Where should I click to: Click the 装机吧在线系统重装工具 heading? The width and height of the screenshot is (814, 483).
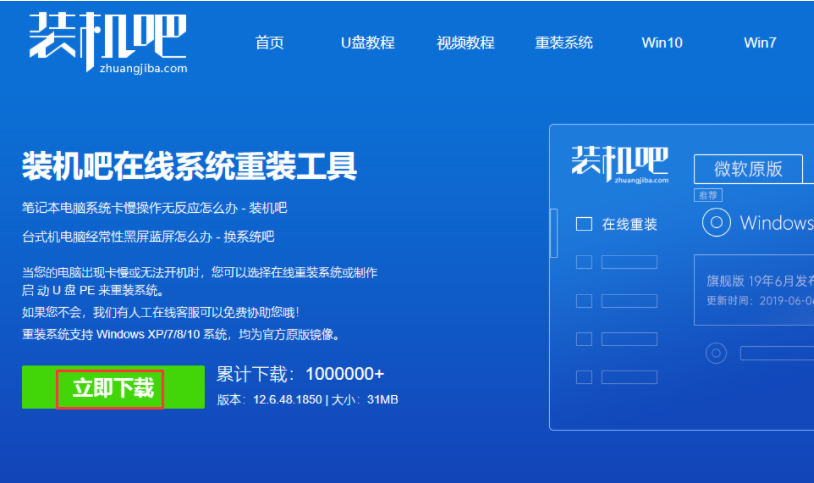coord(189,165)
